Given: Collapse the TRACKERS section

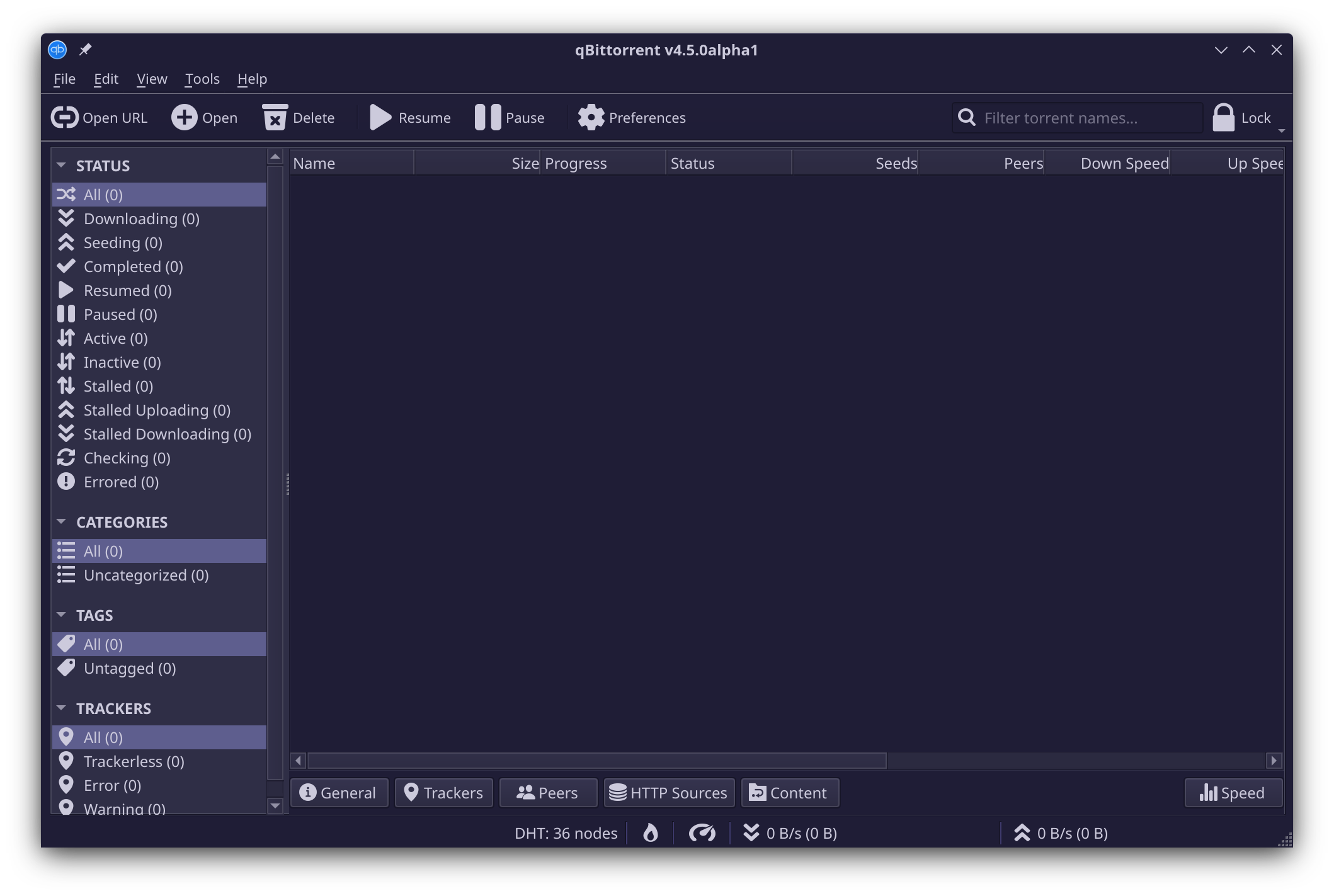Looking at the screenshot, I should (x=61, y=707).
